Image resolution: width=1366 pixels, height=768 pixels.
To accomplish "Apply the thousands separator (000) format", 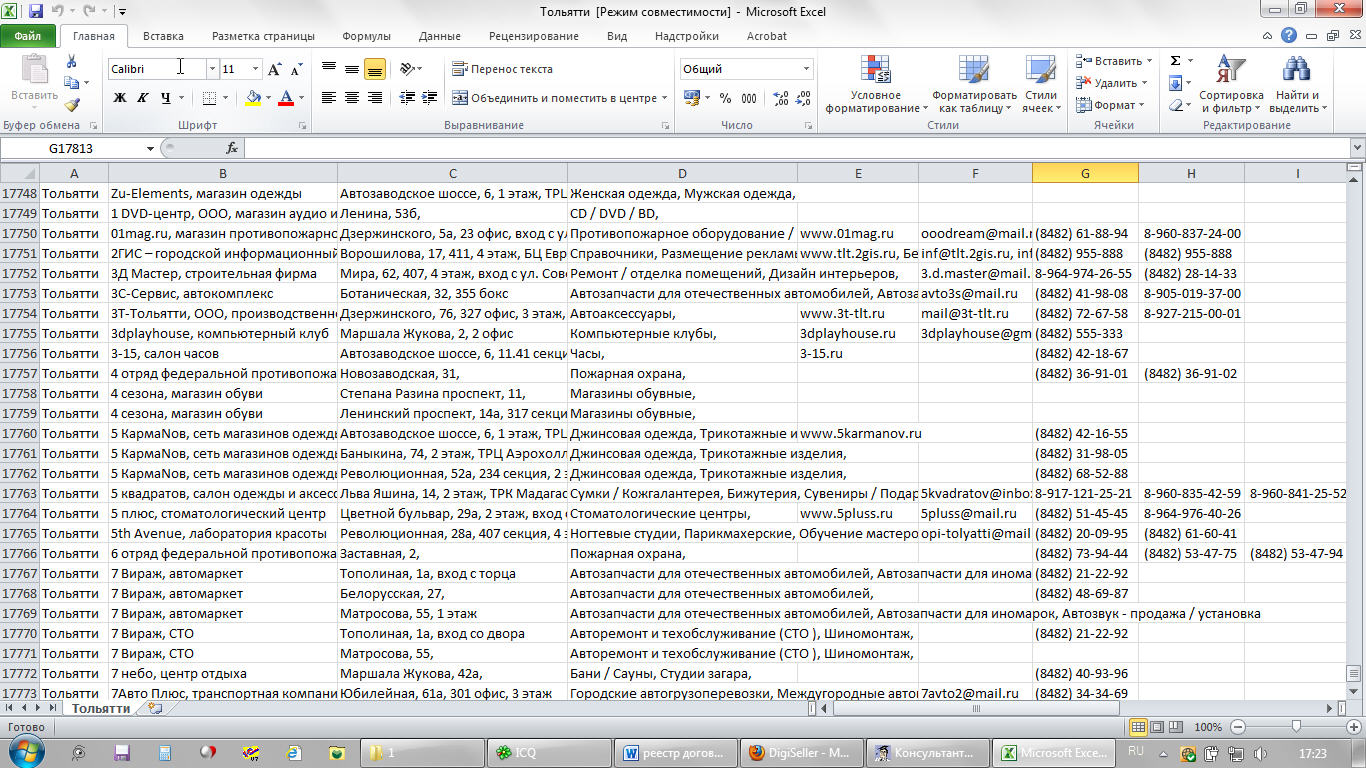I will (x=749, y=98).
